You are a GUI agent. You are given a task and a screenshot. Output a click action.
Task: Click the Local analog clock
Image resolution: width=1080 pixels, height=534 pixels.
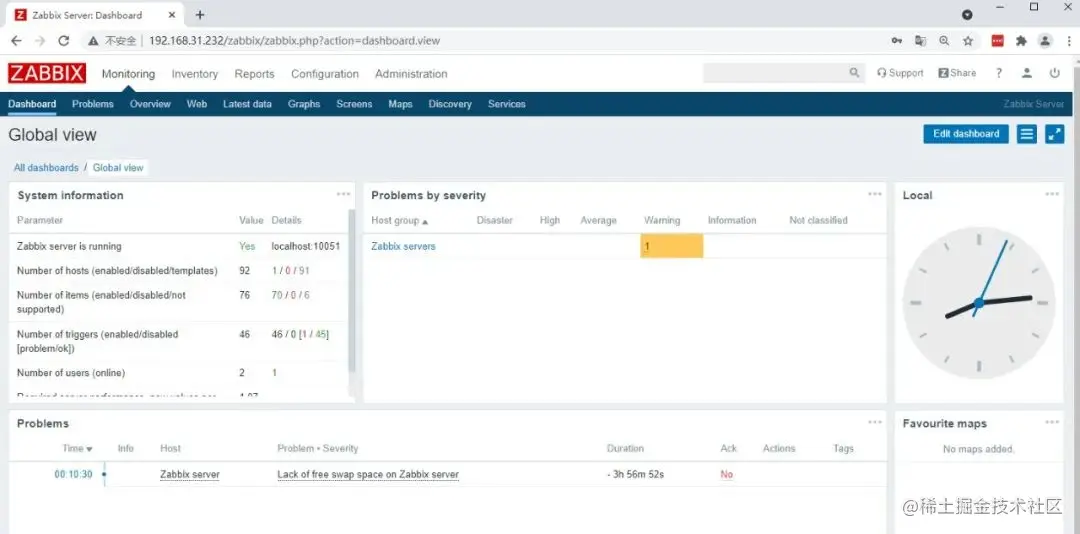click(978, 302)
